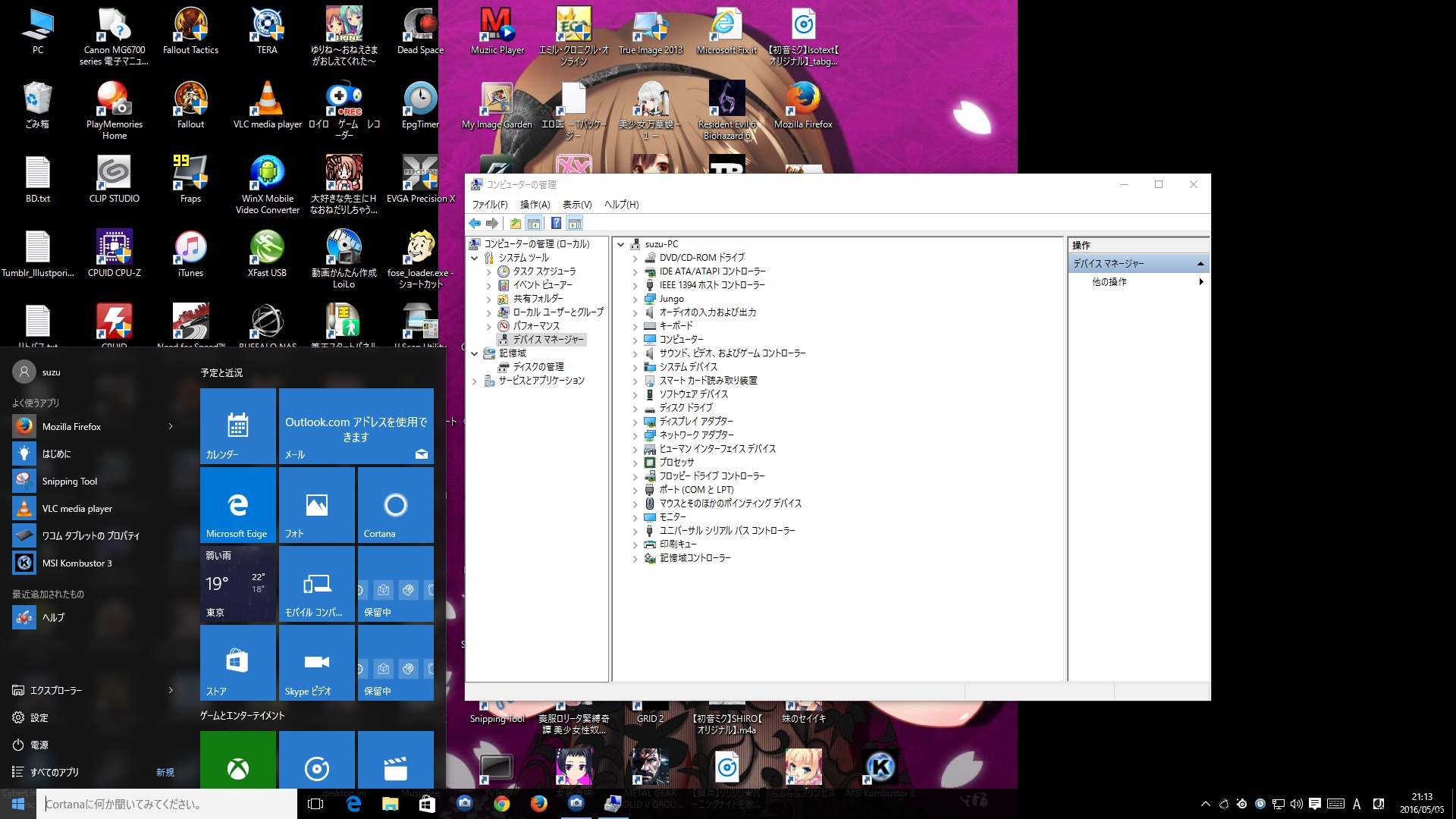Click the volume icon in system tray

(1297, 804)
